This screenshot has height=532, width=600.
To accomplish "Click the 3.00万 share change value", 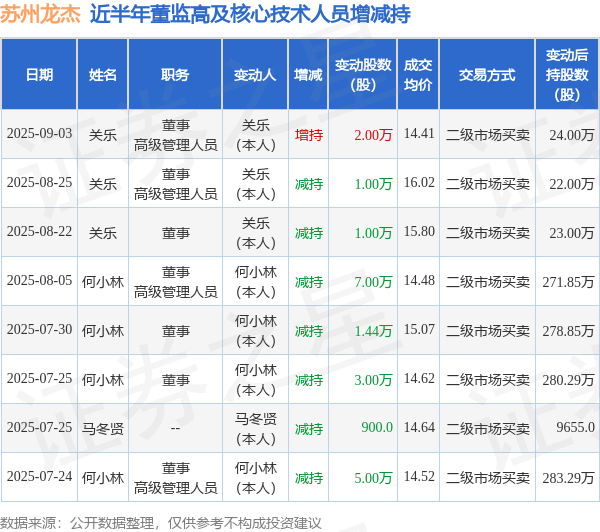I will pyautogui.click(x=373, y=380).
